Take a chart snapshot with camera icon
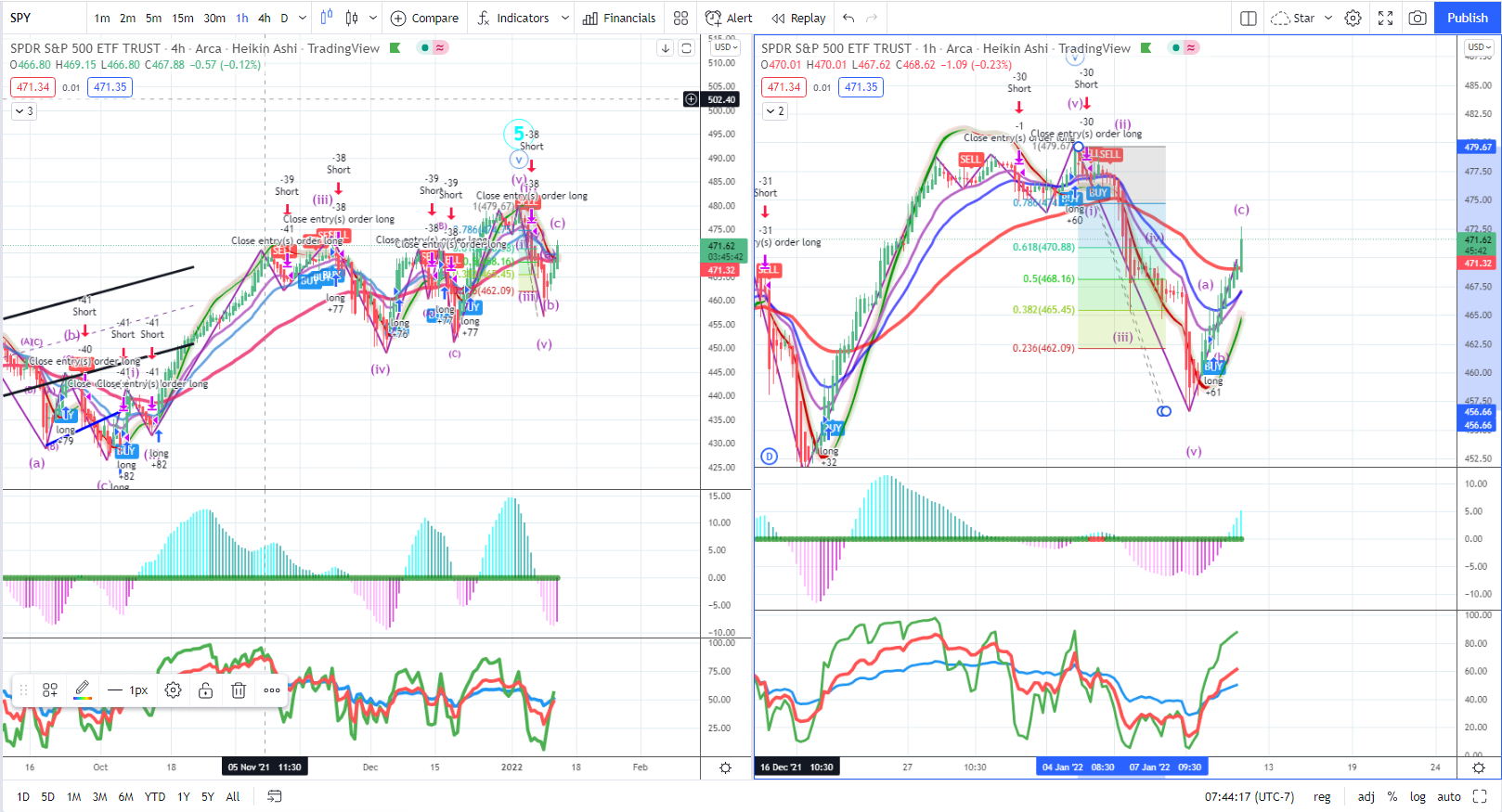 pyautogui.click(x=1418, y=18)
